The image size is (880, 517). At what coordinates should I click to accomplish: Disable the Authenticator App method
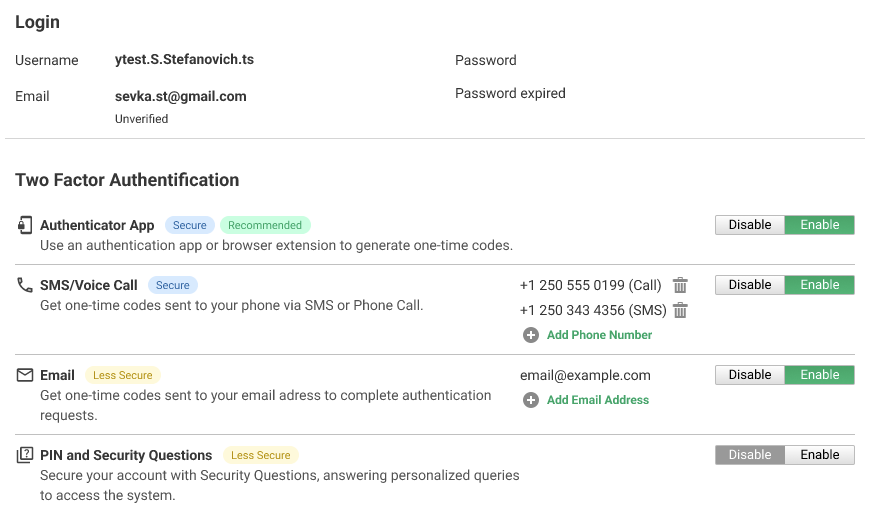pyautogui.click(x=750, y=225)
